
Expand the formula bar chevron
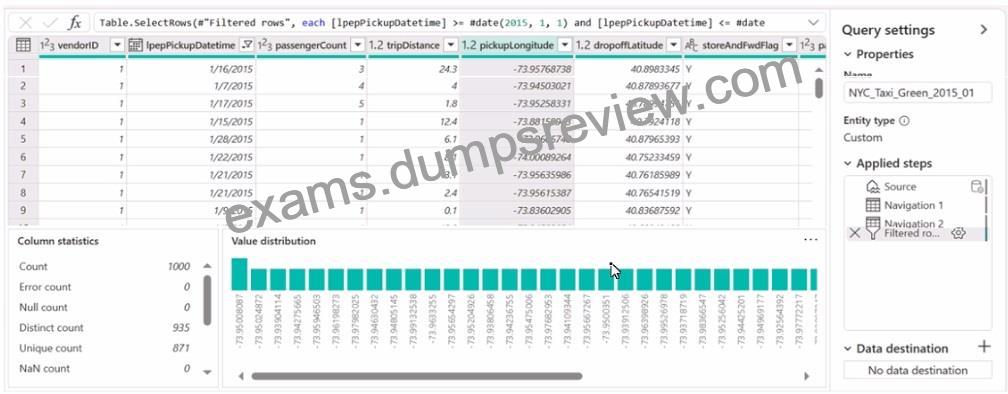point(814,22)
